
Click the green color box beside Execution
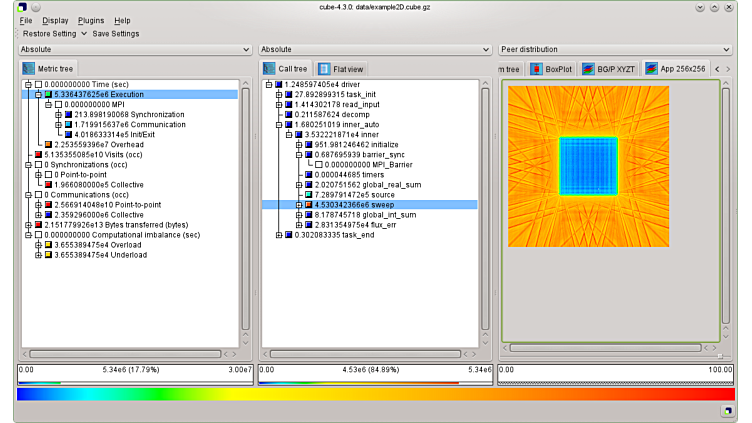(48, 95)
